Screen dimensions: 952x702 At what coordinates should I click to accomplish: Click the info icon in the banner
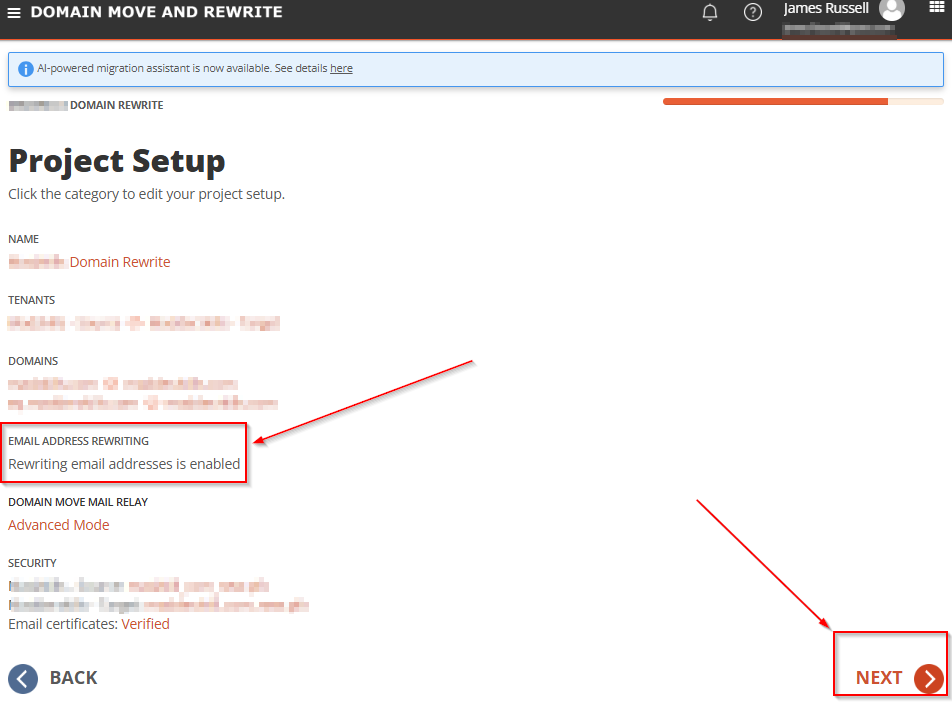(26, 69)
